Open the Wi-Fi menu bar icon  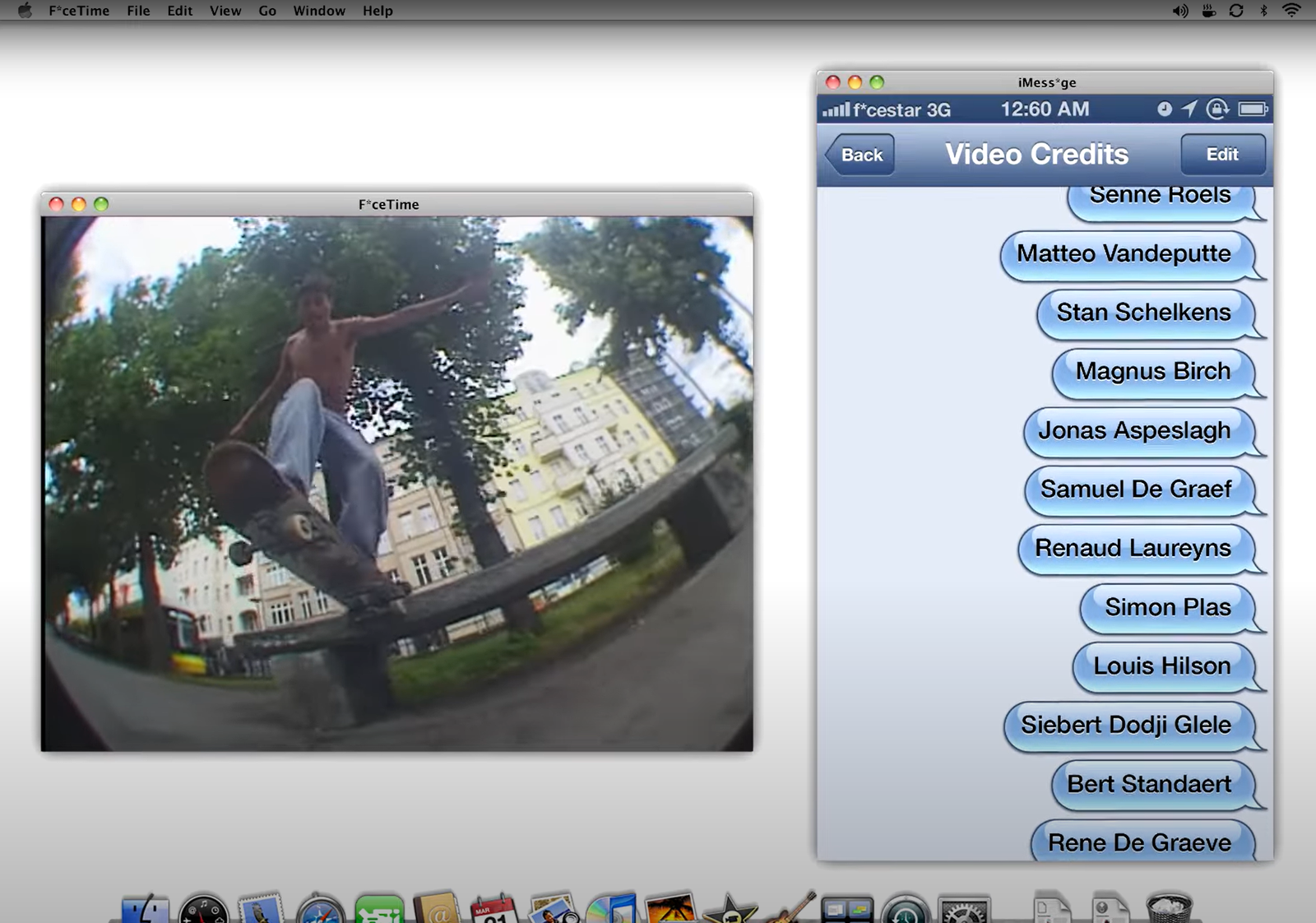[x=1292, y=11]
